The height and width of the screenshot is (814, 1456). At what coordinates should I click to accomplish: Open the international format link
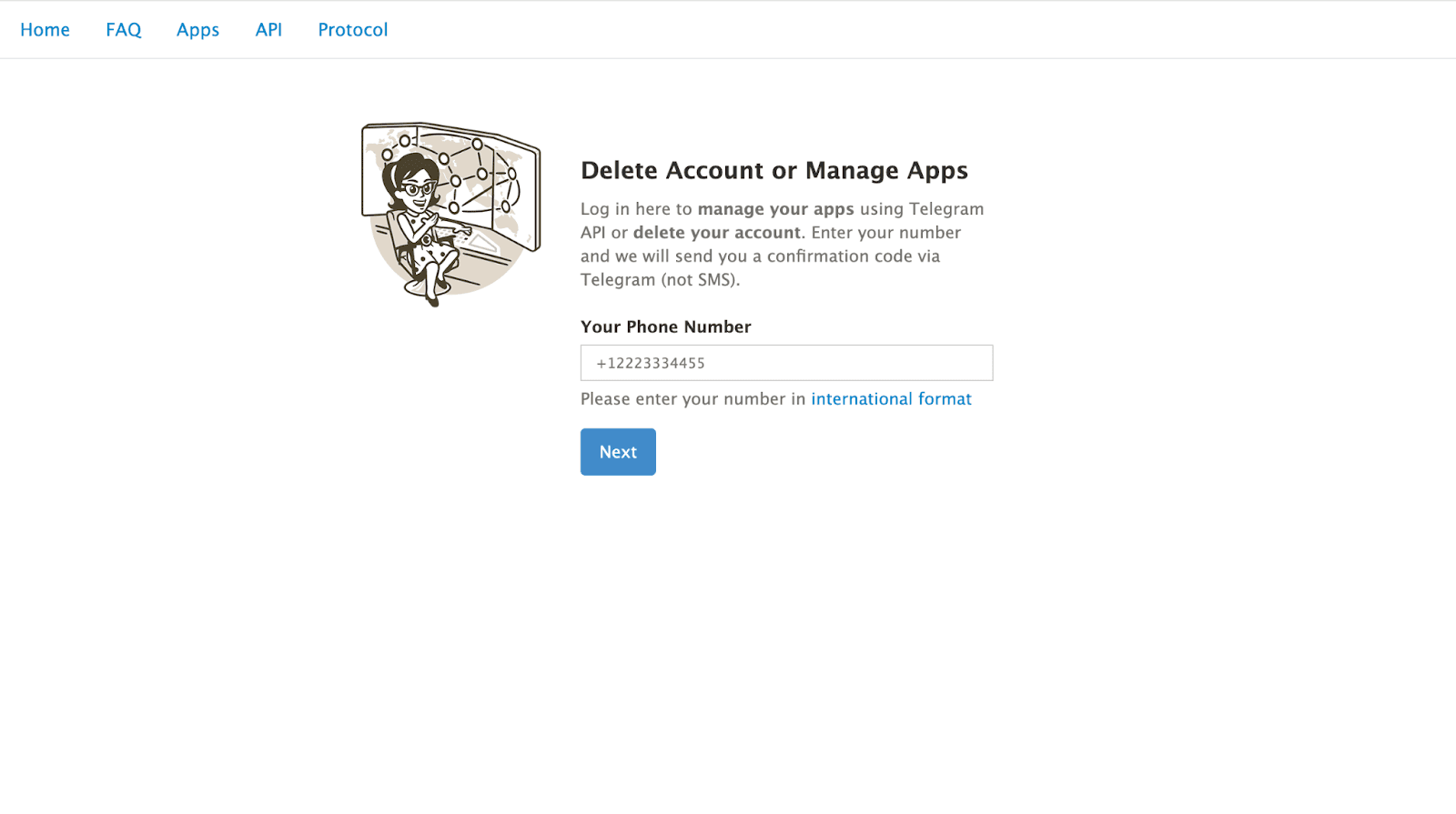(891, 399)
